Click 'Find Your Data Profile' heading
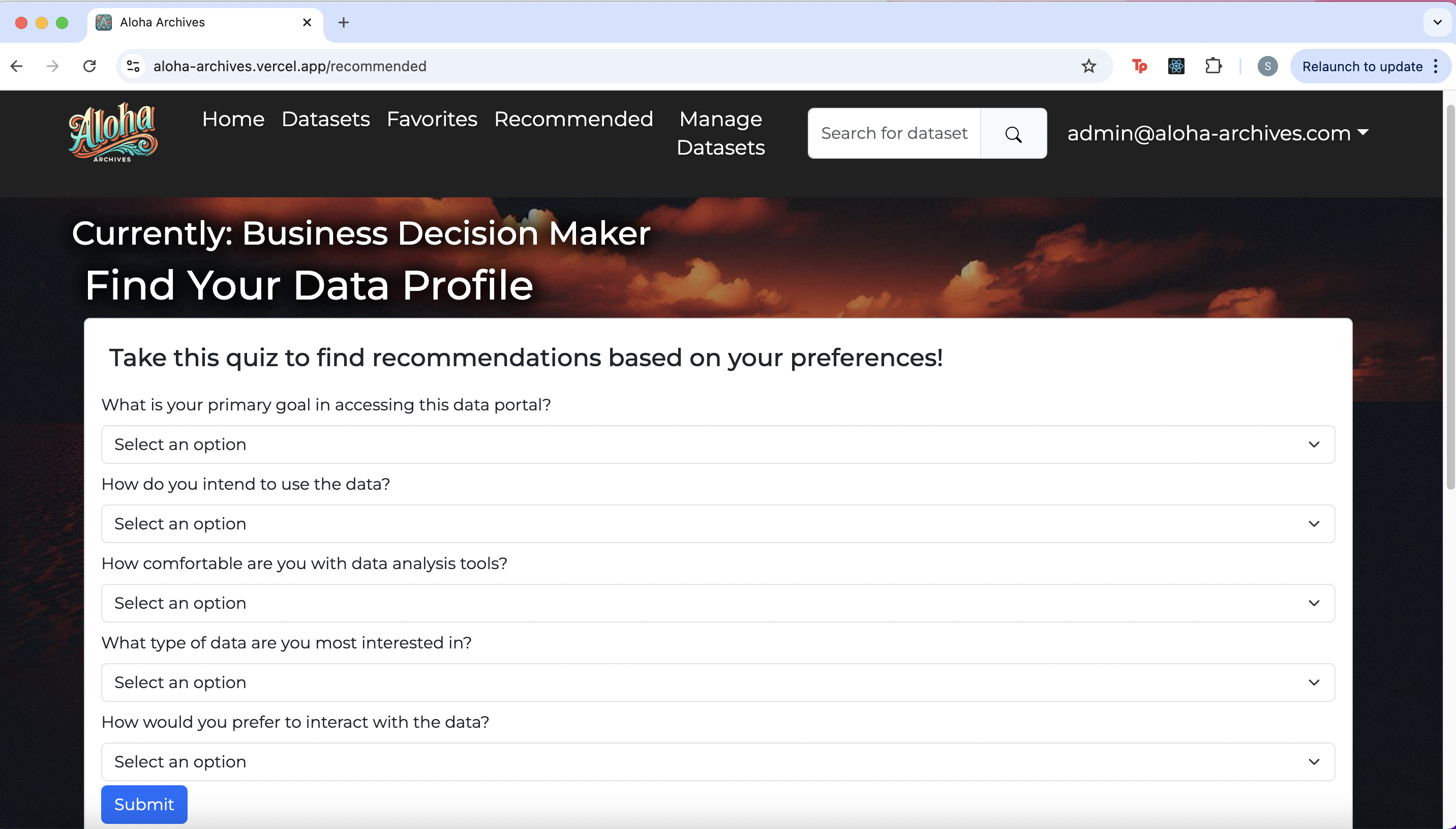The image size is (1456, 829). [x=309, y=285]
